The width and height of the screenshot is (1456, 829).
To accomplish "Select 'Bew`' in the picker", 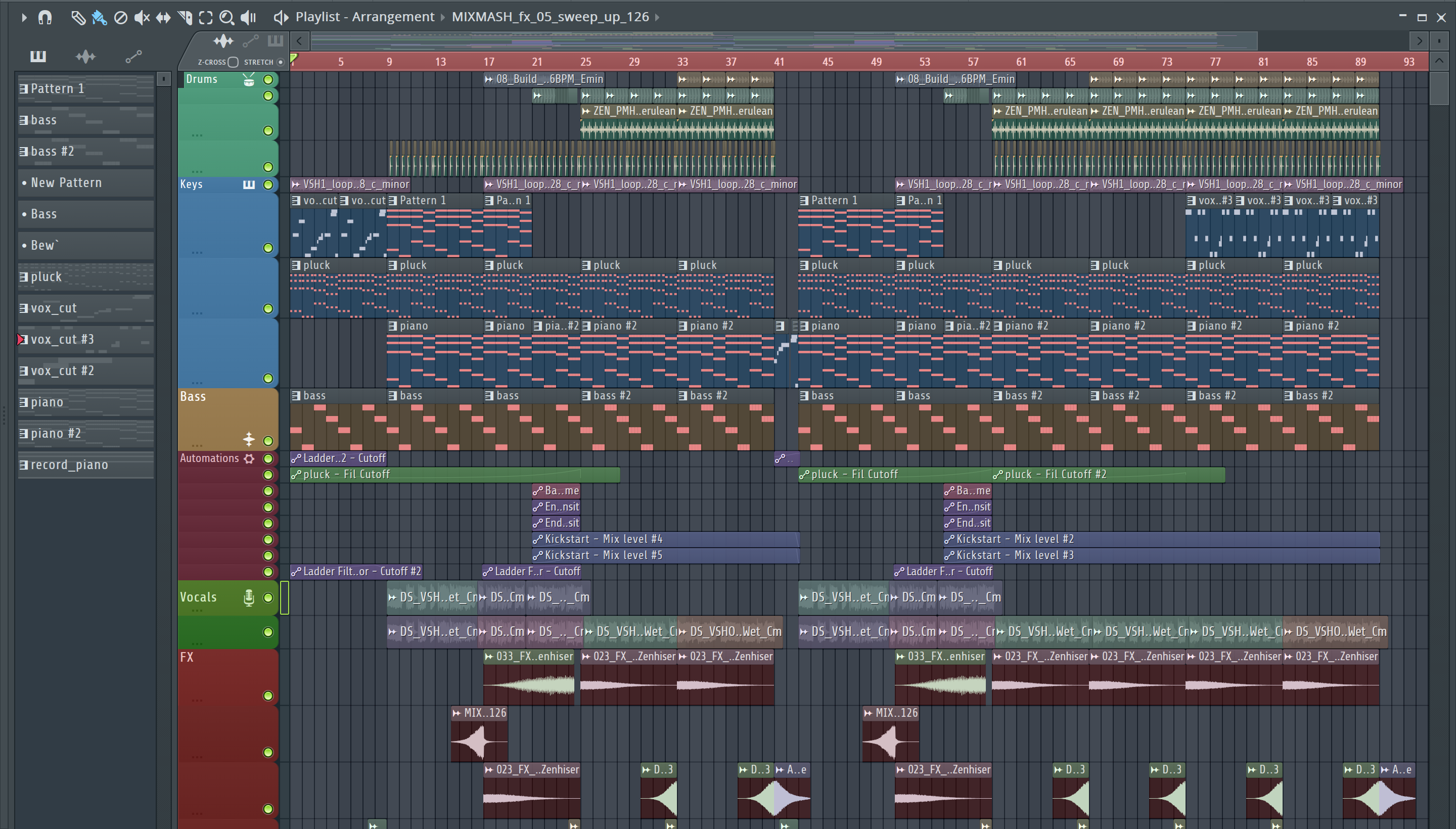I will pos(86,245).
